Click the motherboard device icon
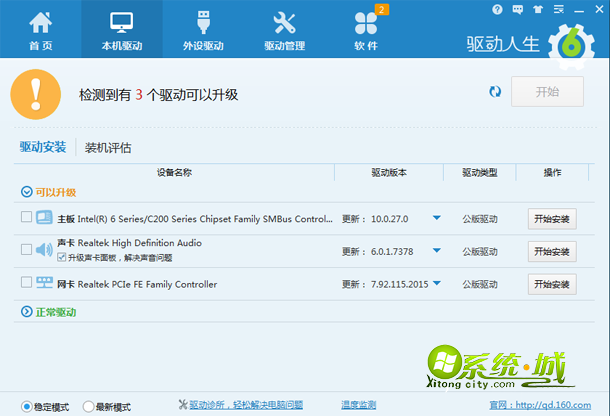The width and height of the screenshot is (610, 416). pyautogui.click(x=44, y=218)
